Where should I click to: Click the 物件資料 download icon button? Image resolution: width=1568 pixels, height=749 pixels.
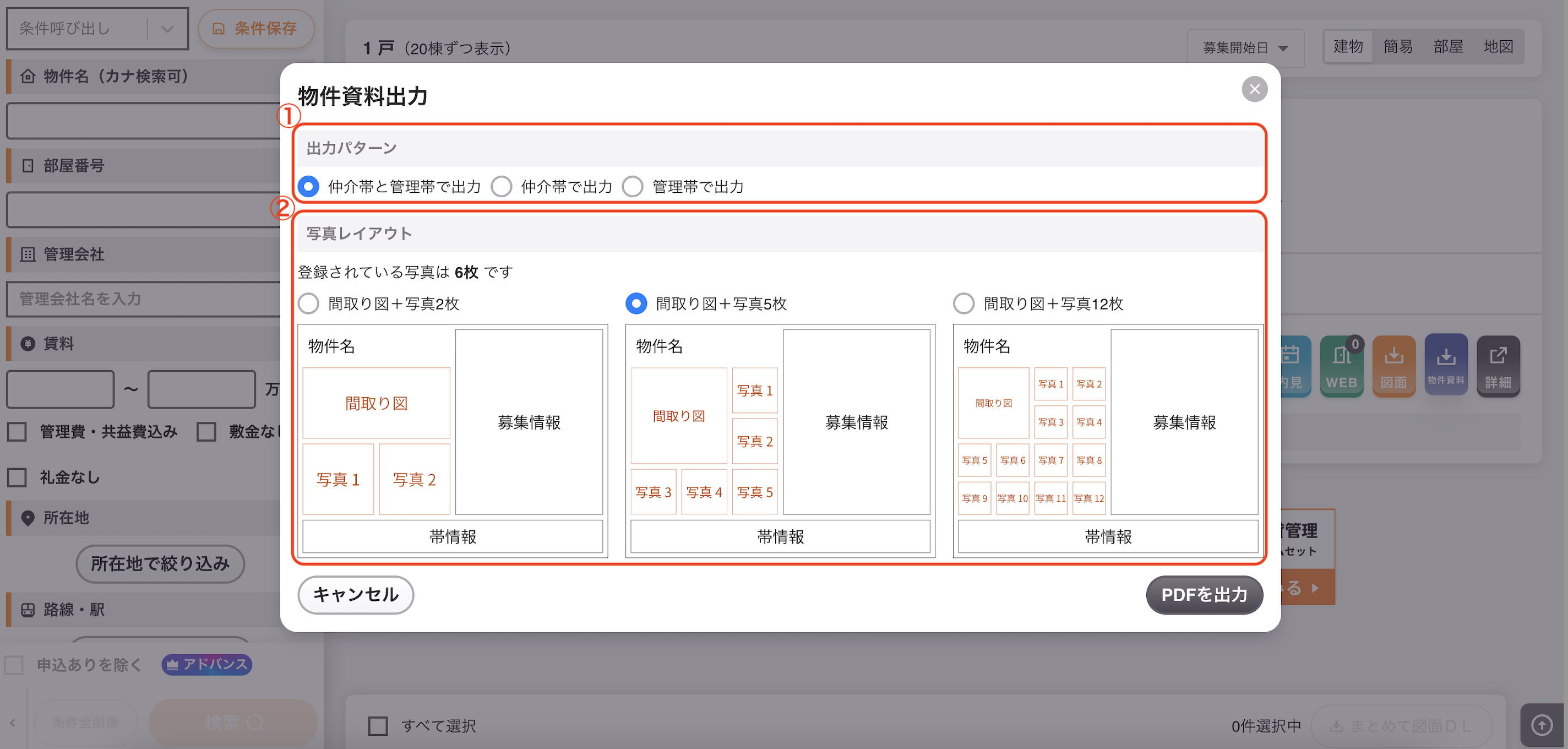1446,365
